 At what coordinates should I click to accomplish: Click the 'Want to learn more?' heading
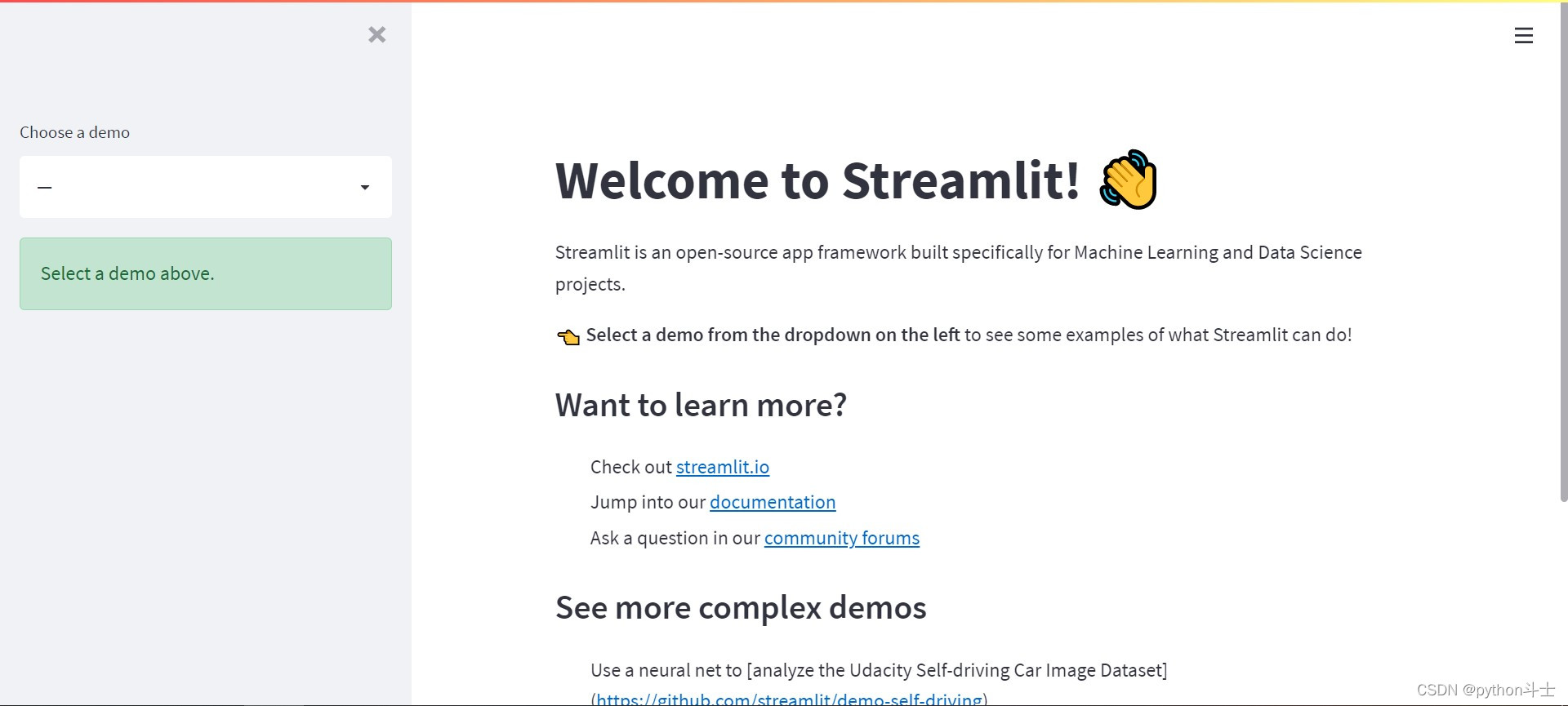[701, 405]
